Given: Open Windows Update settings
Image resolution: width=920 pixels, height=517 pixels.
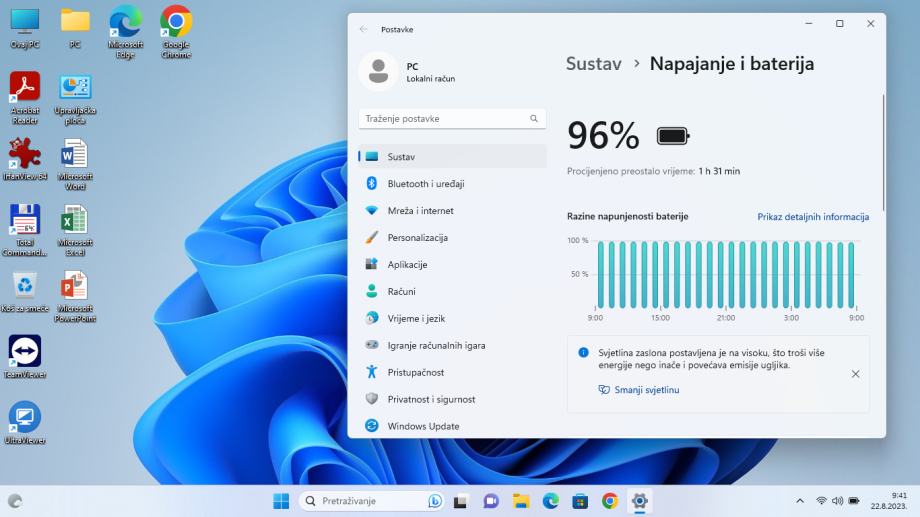Looking at the screenshot, I should [452, 427].
